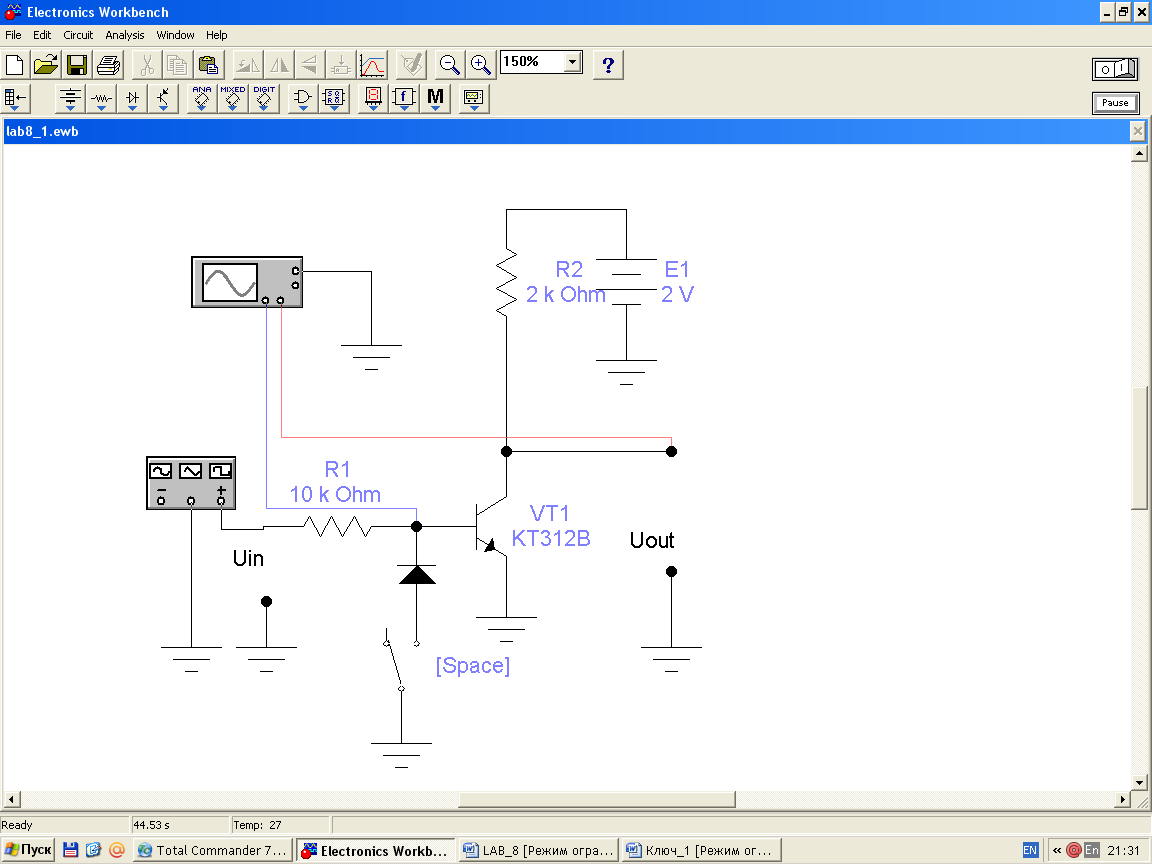Open a circuit file with Open icon
This screenshot has width=1152, height=864.
coord(46,65)
